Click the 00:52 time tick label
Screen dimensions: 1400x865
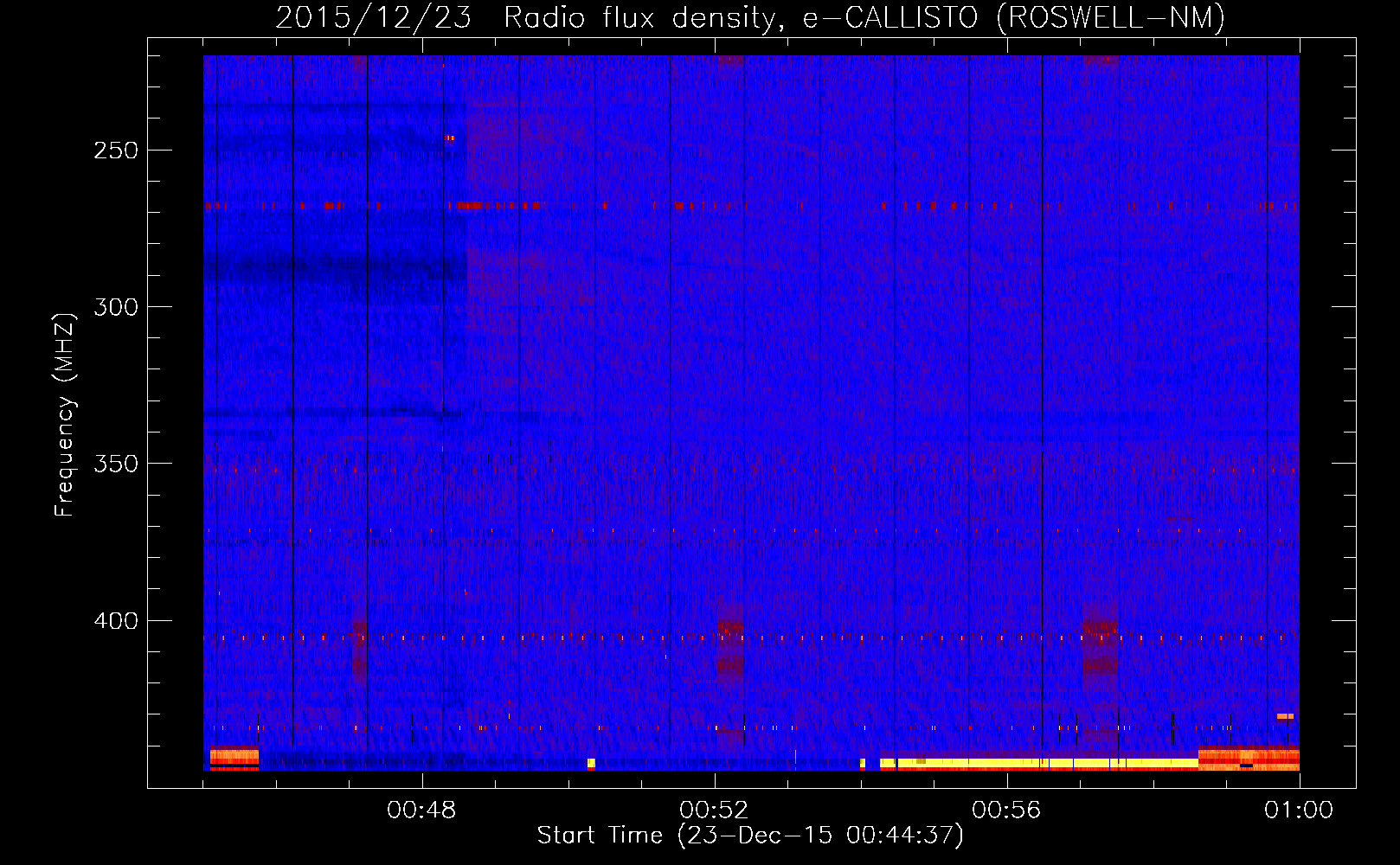click(714, 811)
